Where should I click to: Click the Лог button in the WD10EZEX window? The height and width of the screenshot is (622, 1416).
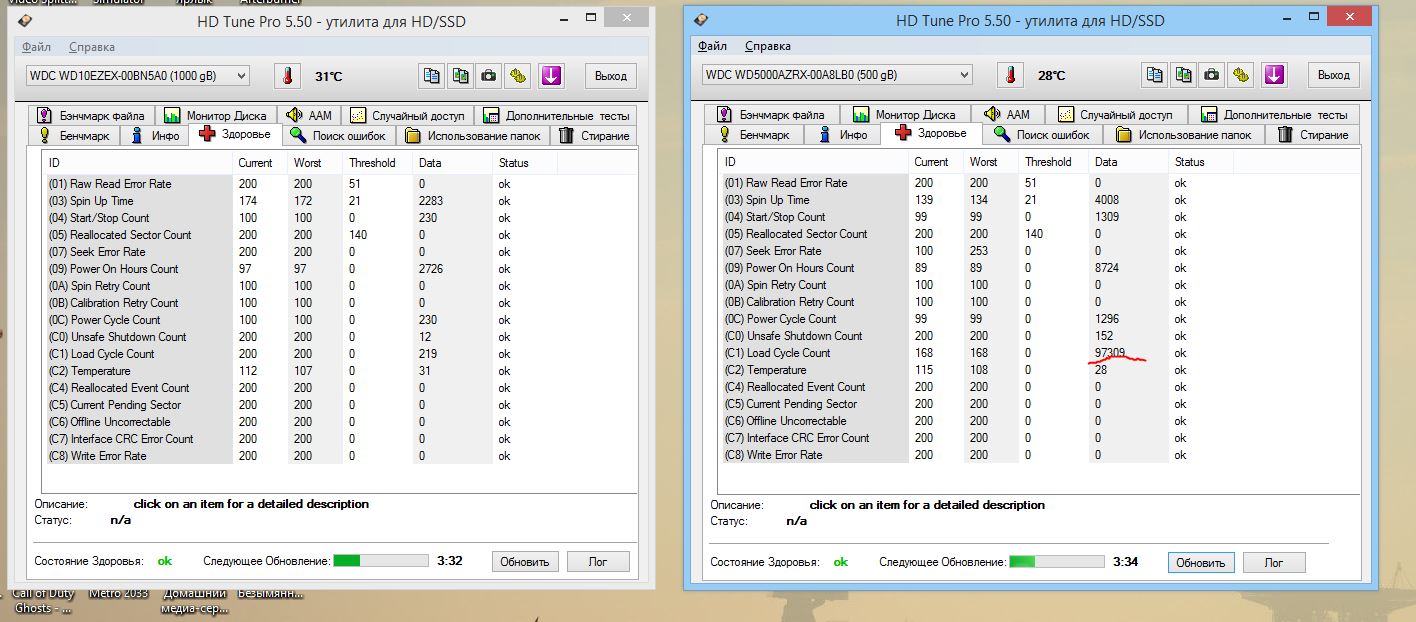click(598, 562)
